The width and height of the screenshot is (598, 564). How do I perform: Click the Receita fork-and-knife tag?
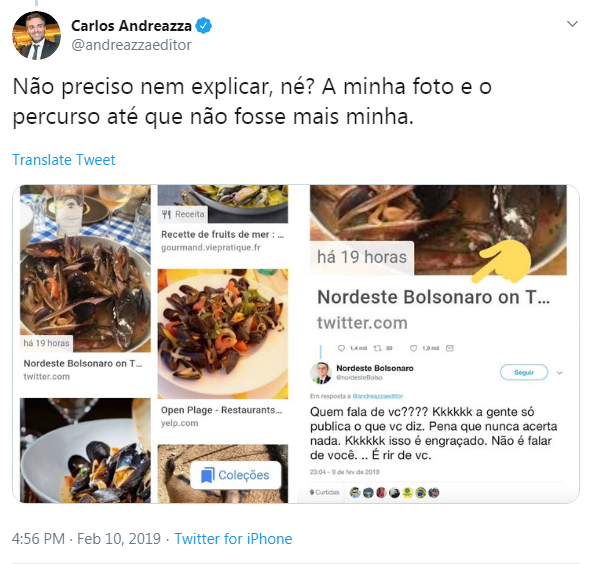pos(183,214)
